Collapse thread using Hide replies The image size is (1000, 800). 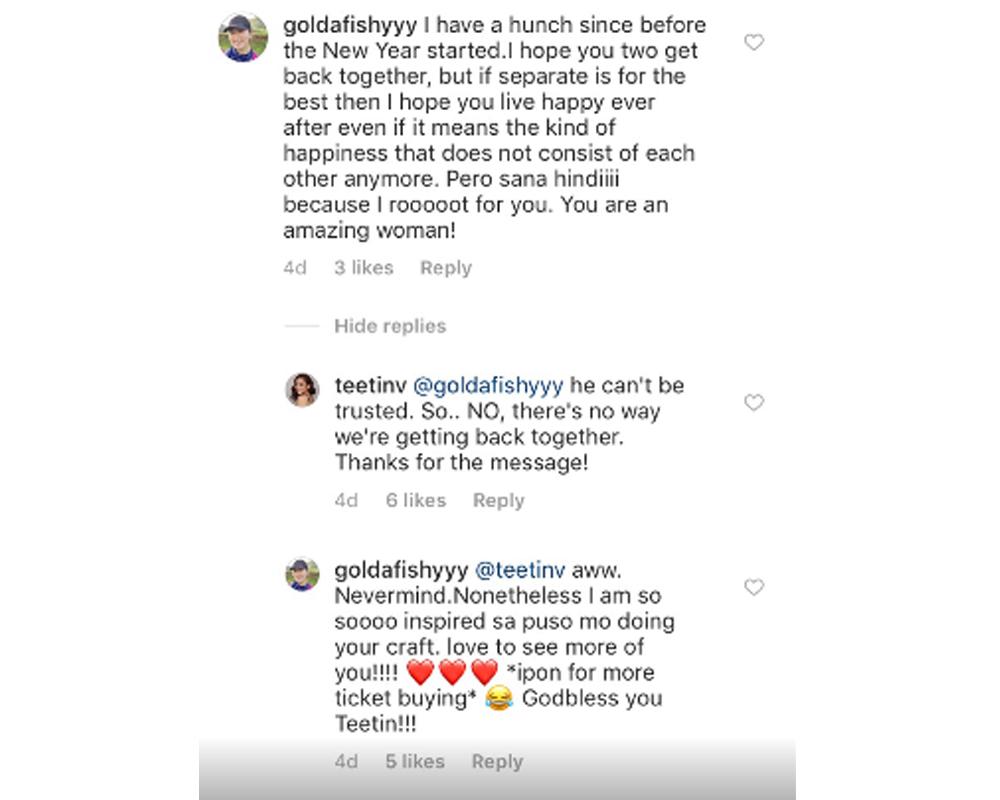[x=390, y=326]
